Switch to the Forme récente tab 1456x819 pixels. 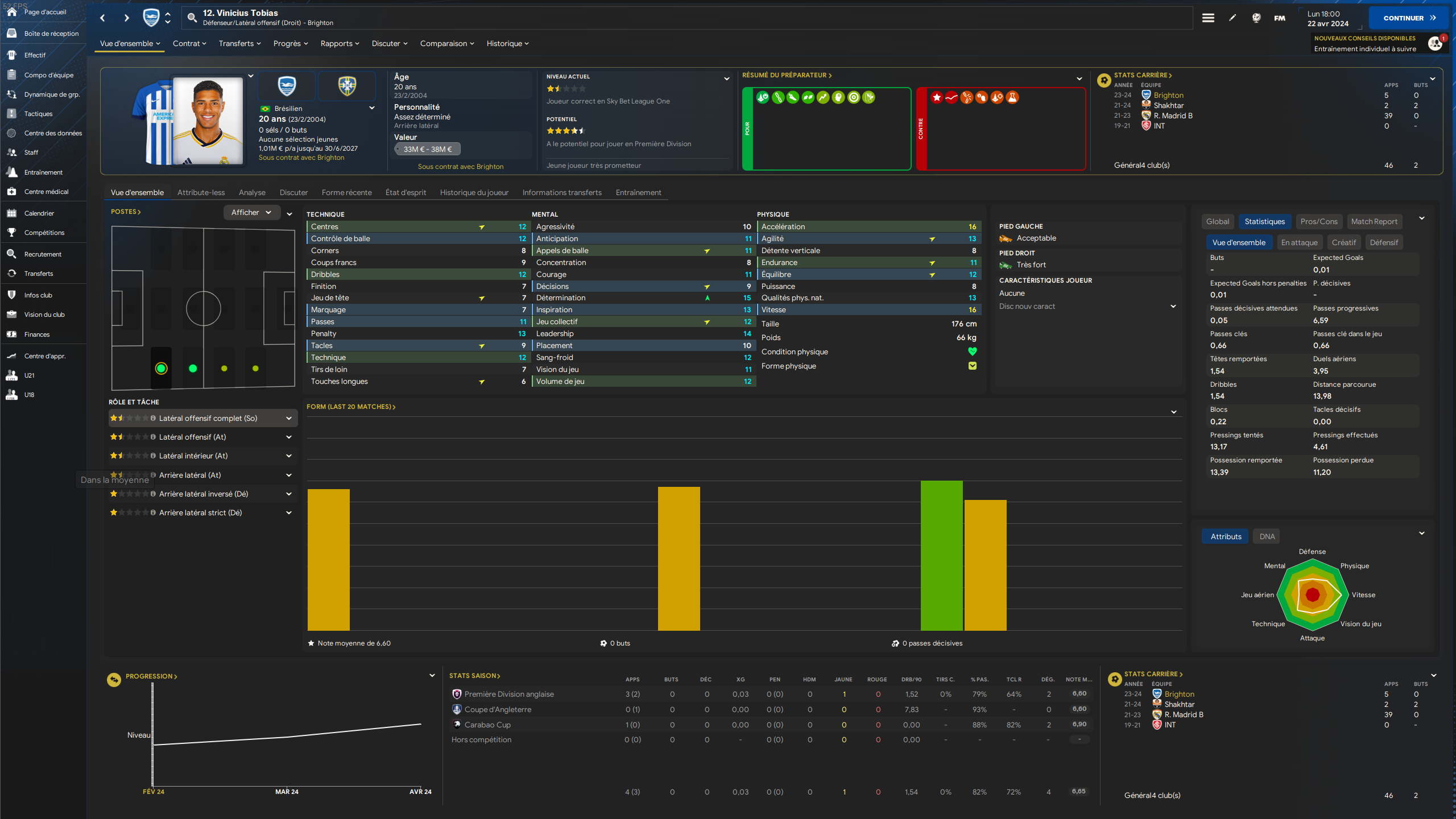(x=346, y=192)
